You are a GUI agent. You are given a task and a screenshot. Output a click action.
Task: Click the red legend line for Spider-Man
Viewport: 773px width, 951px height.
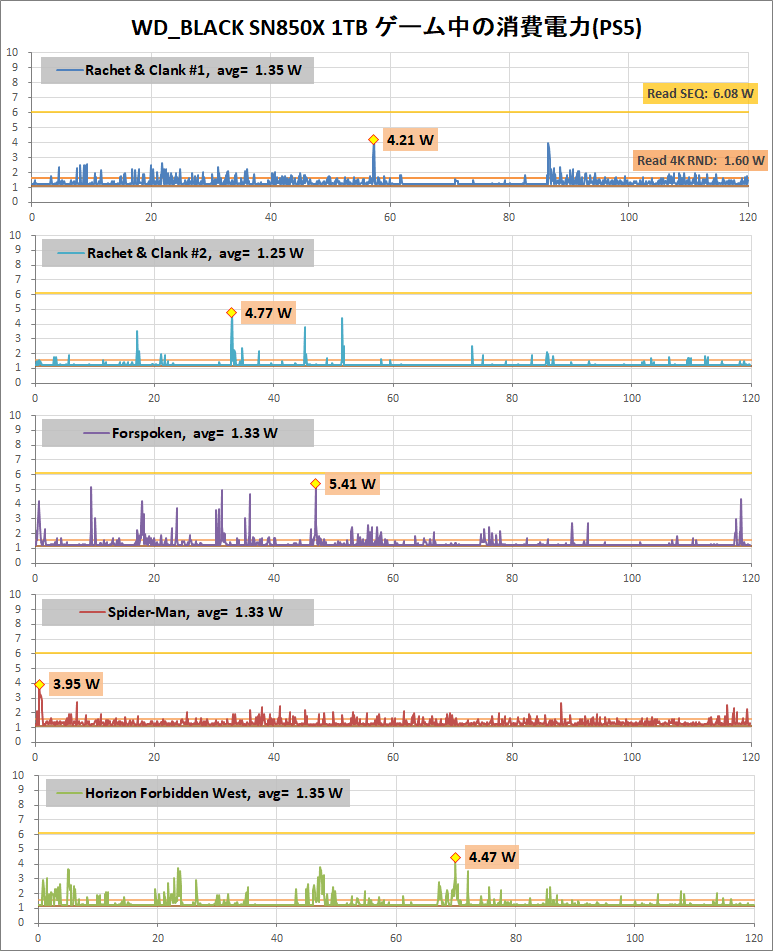coord(93,612)
